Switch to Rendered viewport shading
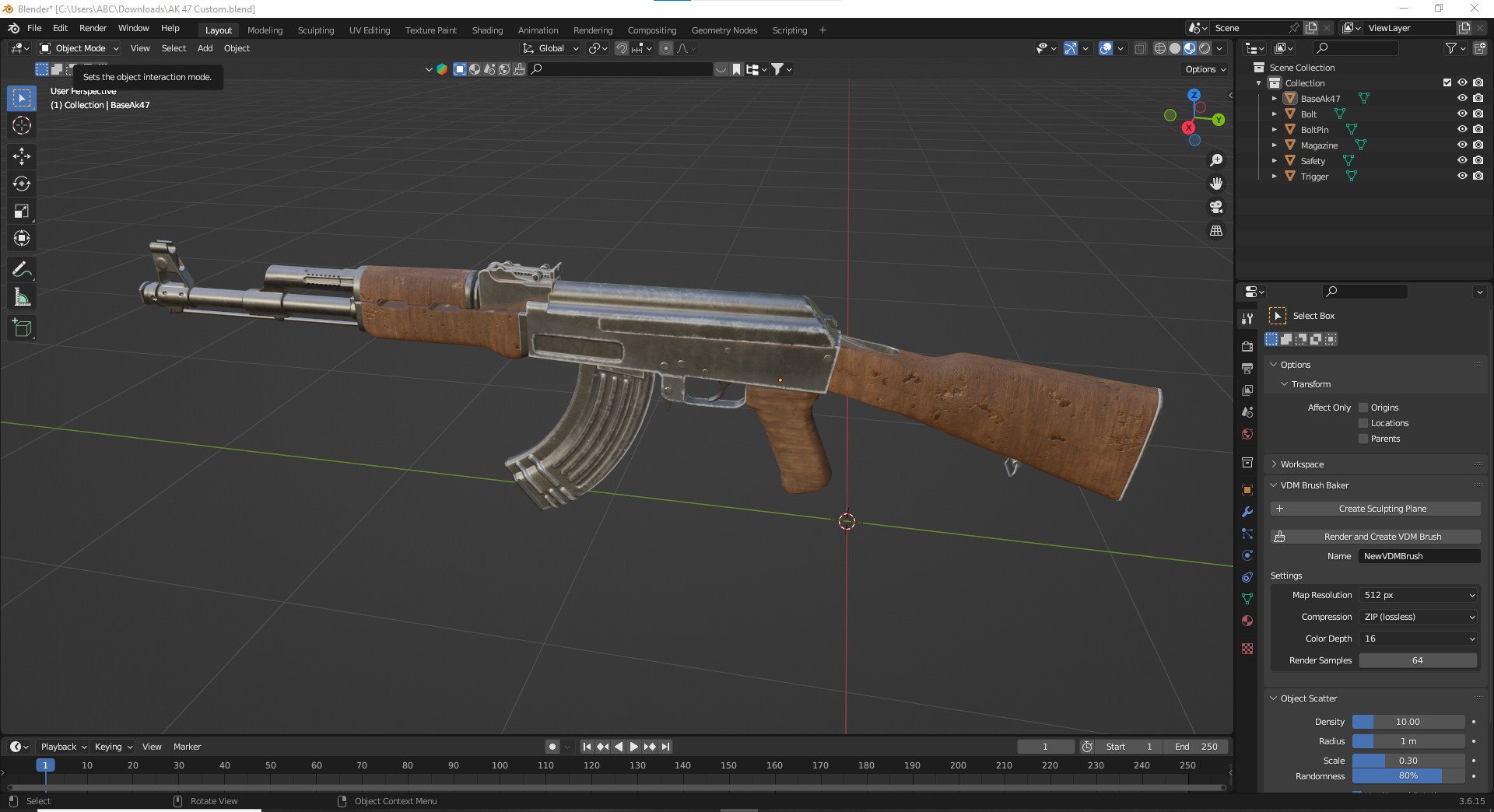The height and width of the screenshot is (812, 1494). click(1205, 48)
